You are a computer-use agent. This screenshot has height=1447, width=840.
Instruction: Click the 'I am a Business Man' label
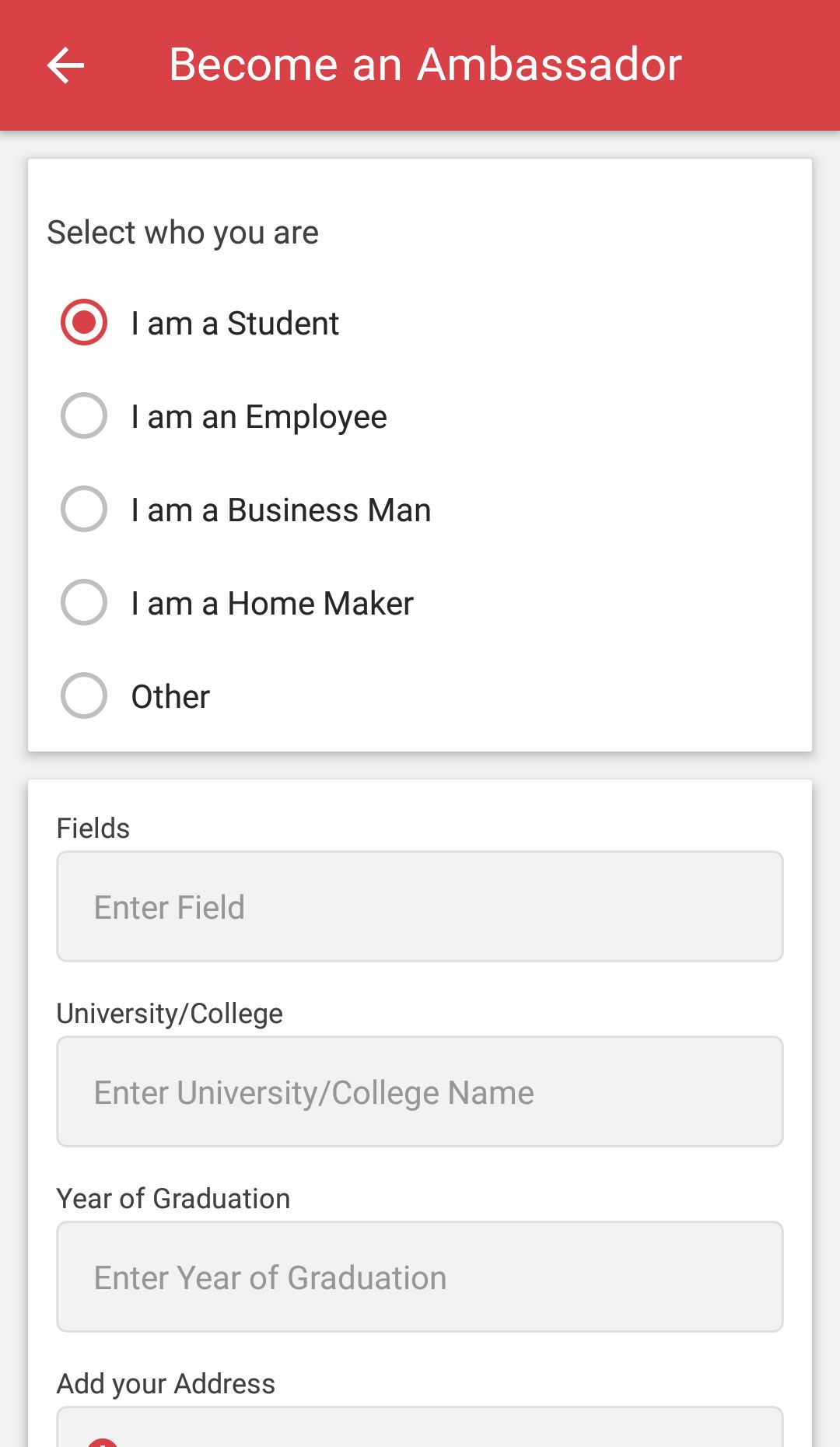(281, 510)
